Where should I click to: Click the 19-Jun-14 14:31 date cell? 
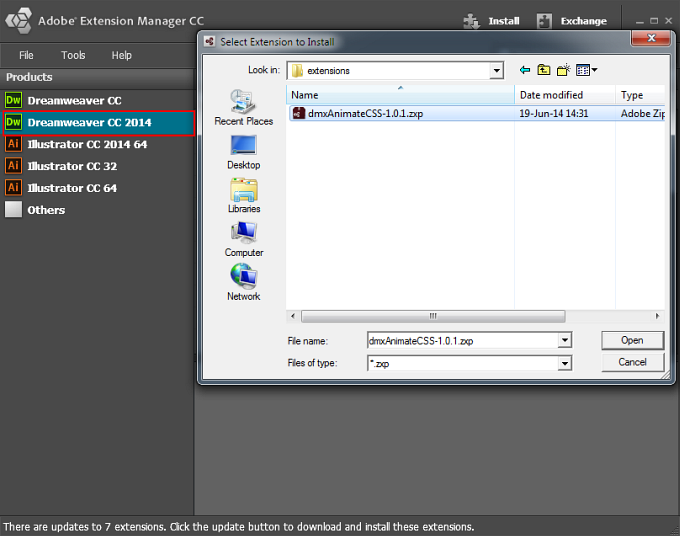[553, 114]
